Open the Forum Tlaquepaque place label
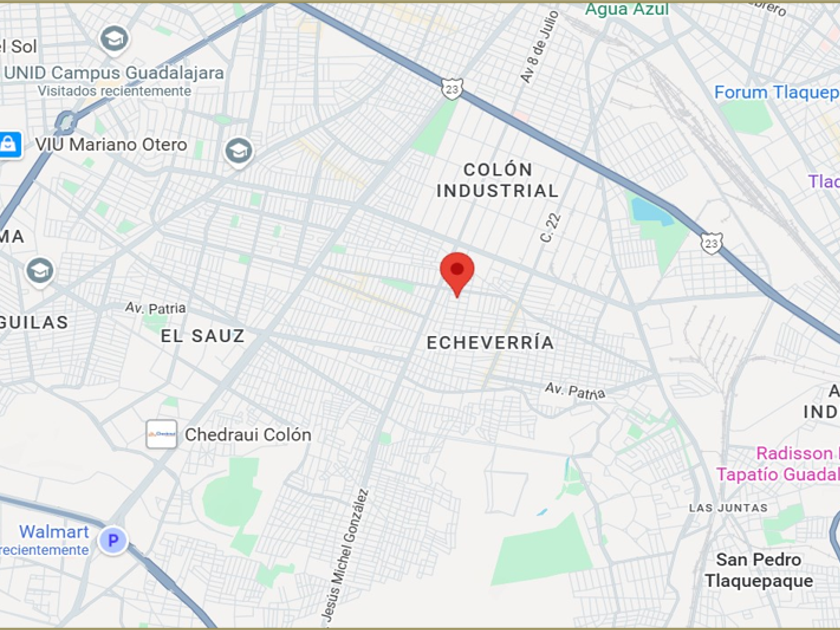Viewport: 840px width, 630px height. [776, 93]
